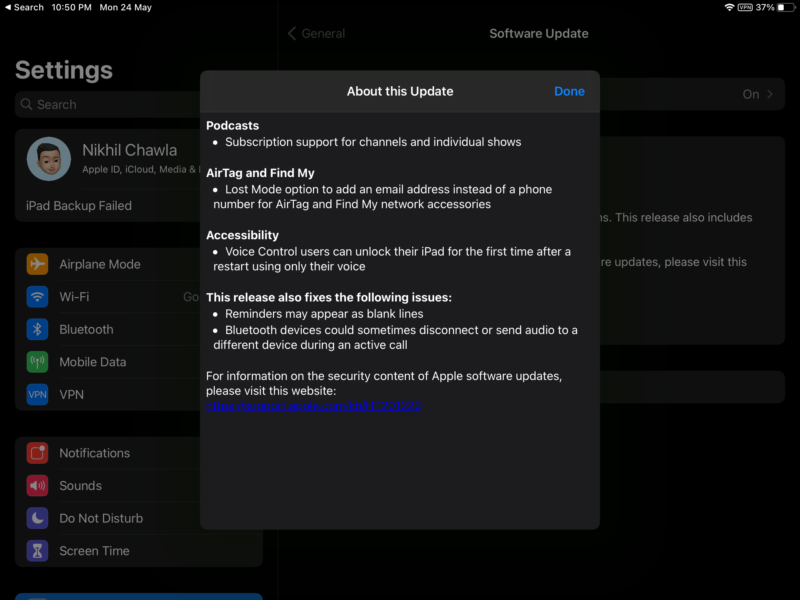800x600 pixels.
Task: Tap the About this Update title
Action: [400, 91]
